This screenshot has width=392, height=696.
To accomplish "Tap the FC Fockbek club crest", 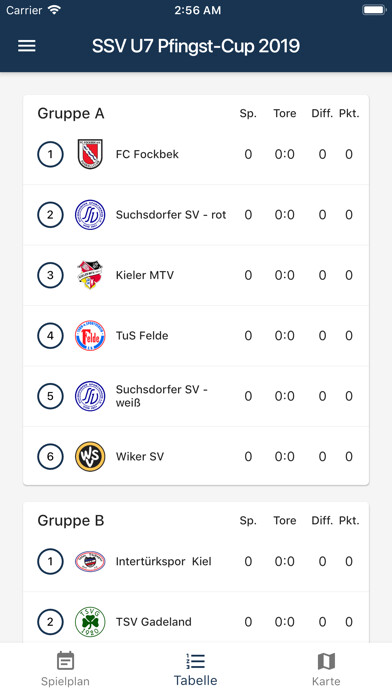I will (90, 154).
